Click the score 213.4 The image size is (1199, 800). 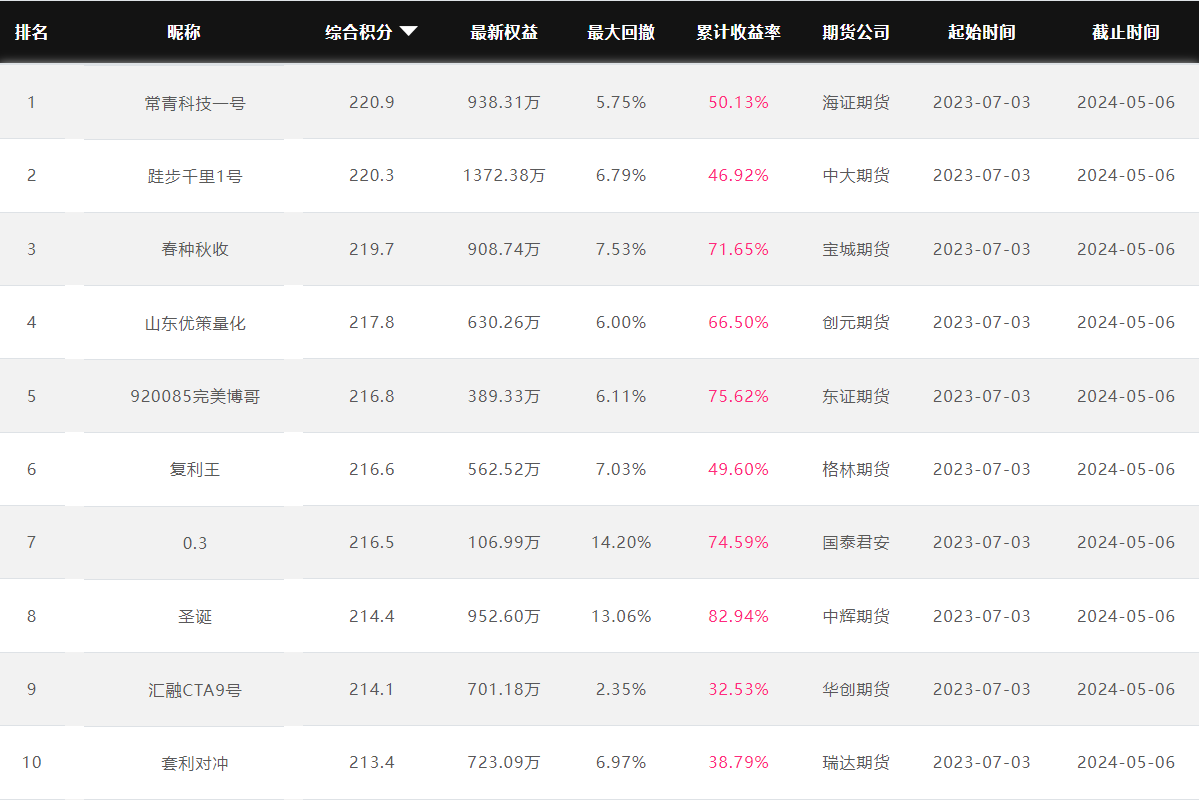click(x=372, y=763)
